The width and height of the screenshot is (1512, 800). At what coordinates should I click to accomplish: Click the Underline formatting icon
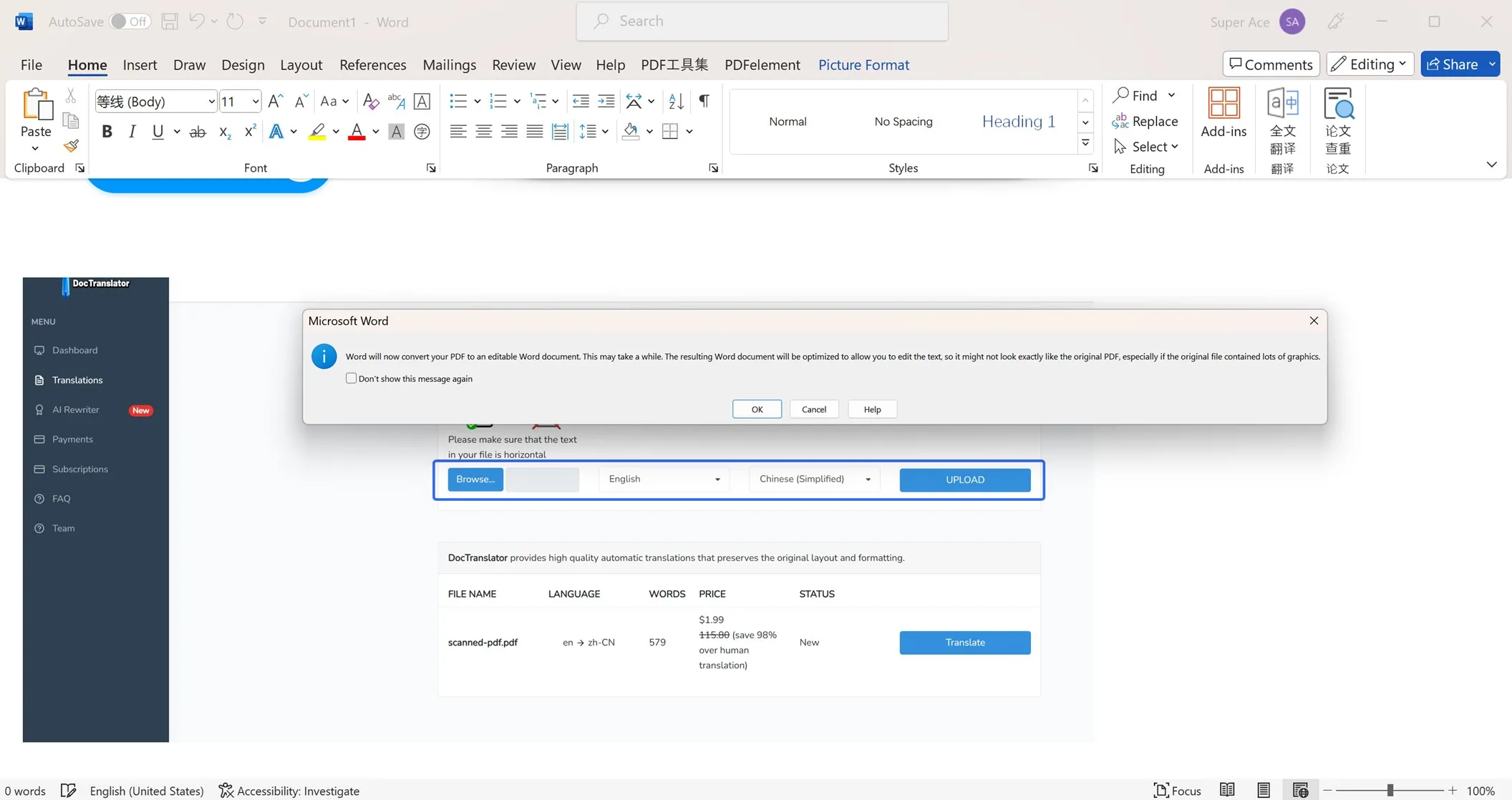point(157,131)
